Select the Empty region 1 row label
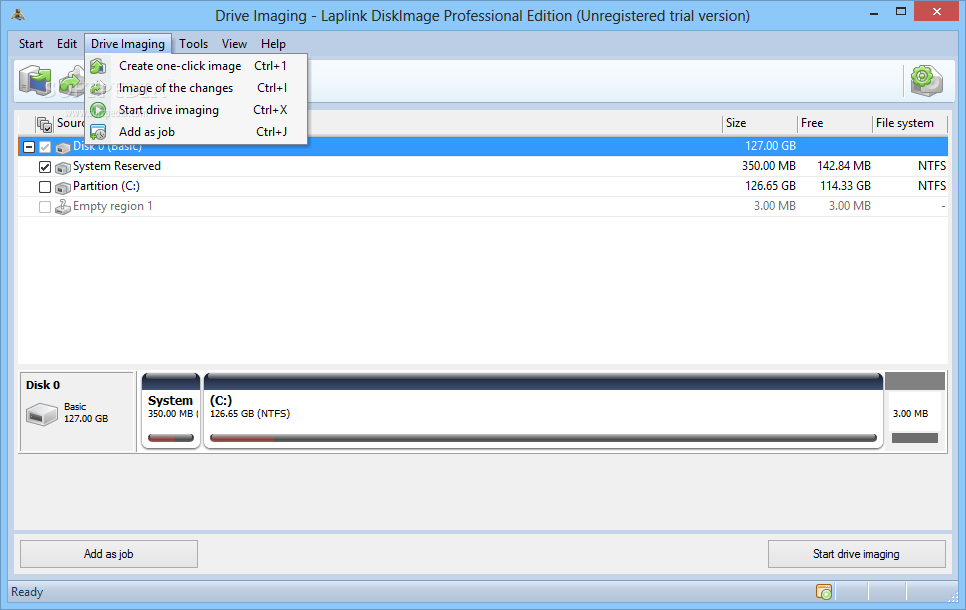Viewport: 966px width, 610px height. click(x=113, y=206)
